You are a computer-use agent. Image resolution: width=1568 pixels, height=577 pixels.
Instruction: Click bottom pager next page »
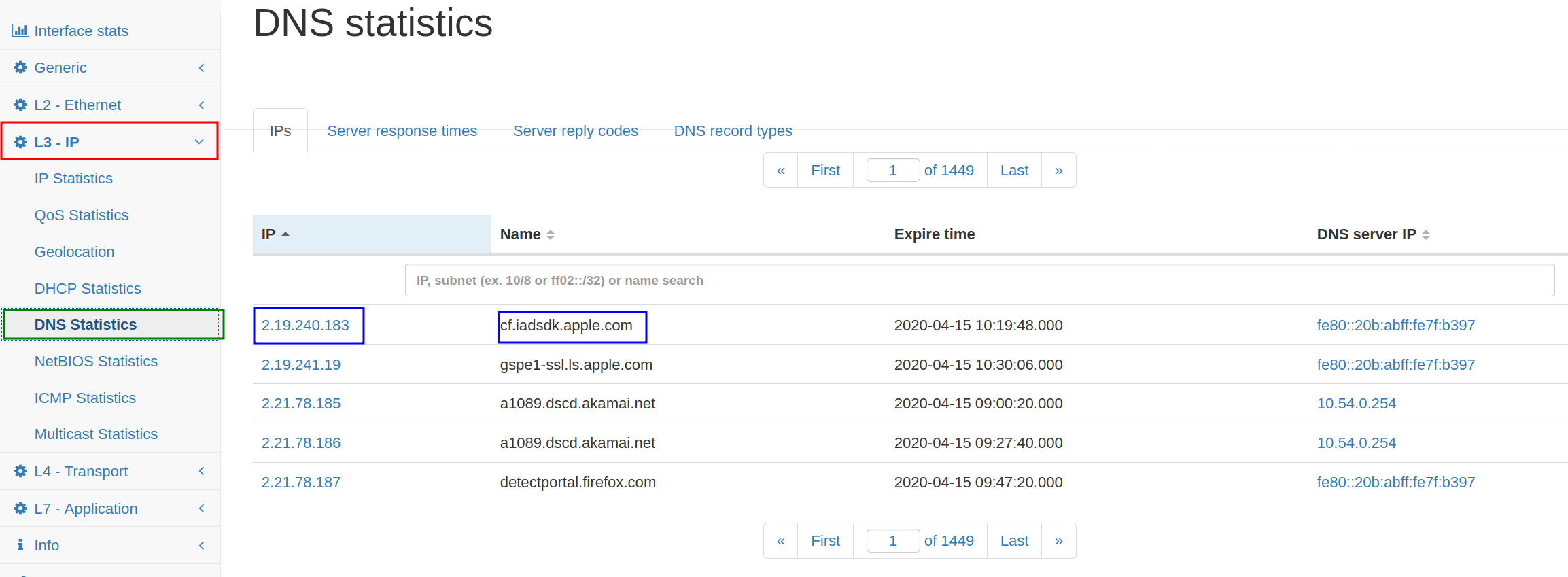[1058, 540]
